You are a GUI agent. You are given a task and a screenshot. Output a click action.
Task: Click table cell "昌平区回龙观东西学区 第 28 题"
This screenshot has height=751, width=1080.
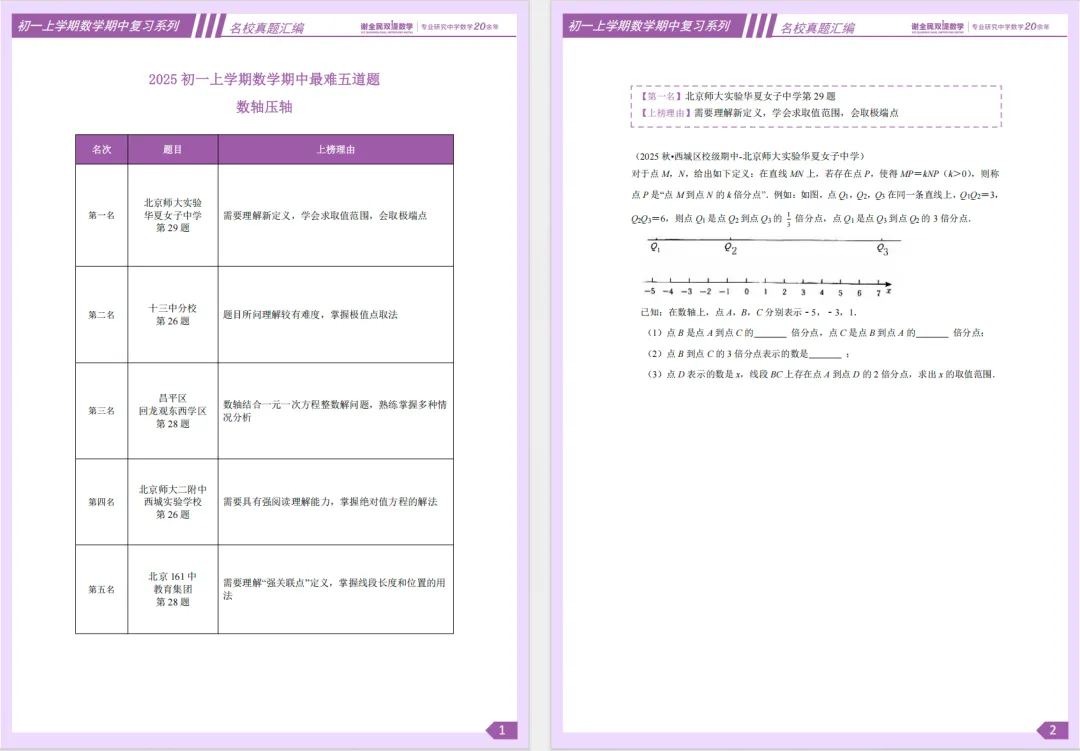point(172,411)
